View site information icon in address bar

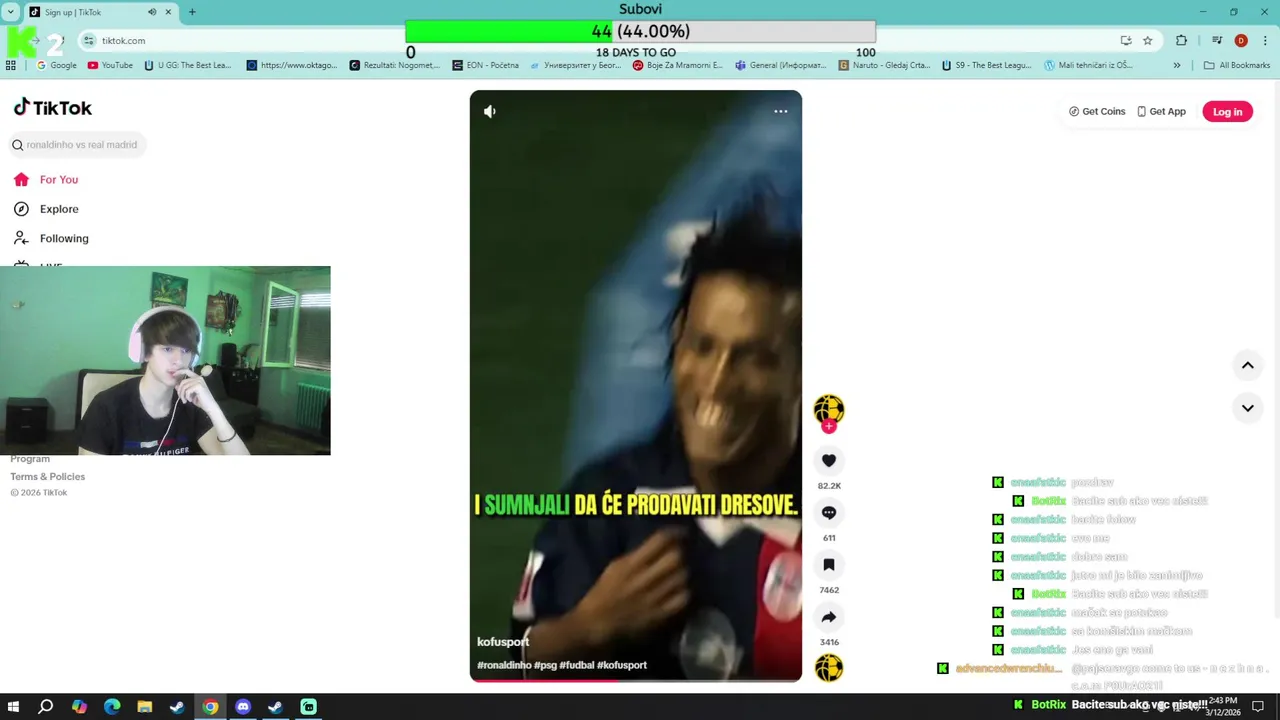pyautogui.click(x=89, y=41)
